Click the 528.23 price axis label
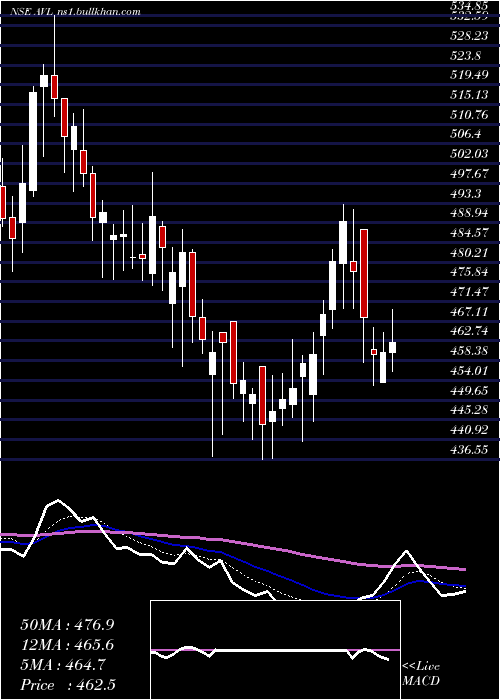This screenshot has width=500, height=700. 469,36
